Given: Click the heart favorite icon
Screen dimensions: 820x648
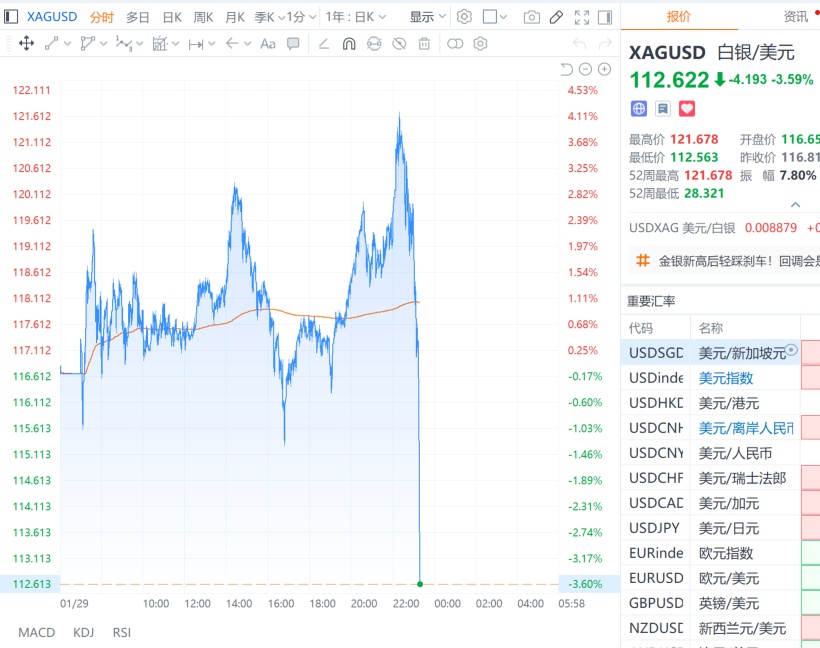Looking at the screenshot, I should (x=687, y=108).
